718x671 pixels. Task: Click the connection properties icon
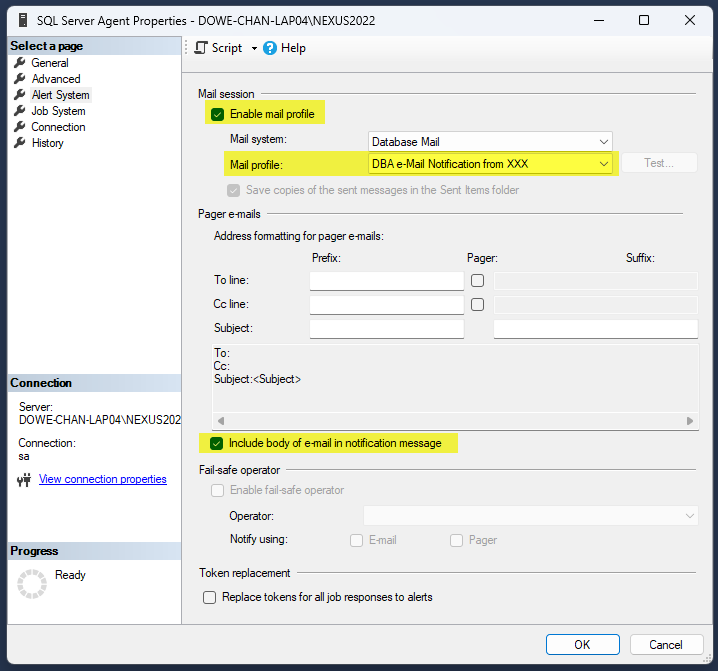pyautogui.click(x=25, y=480)
